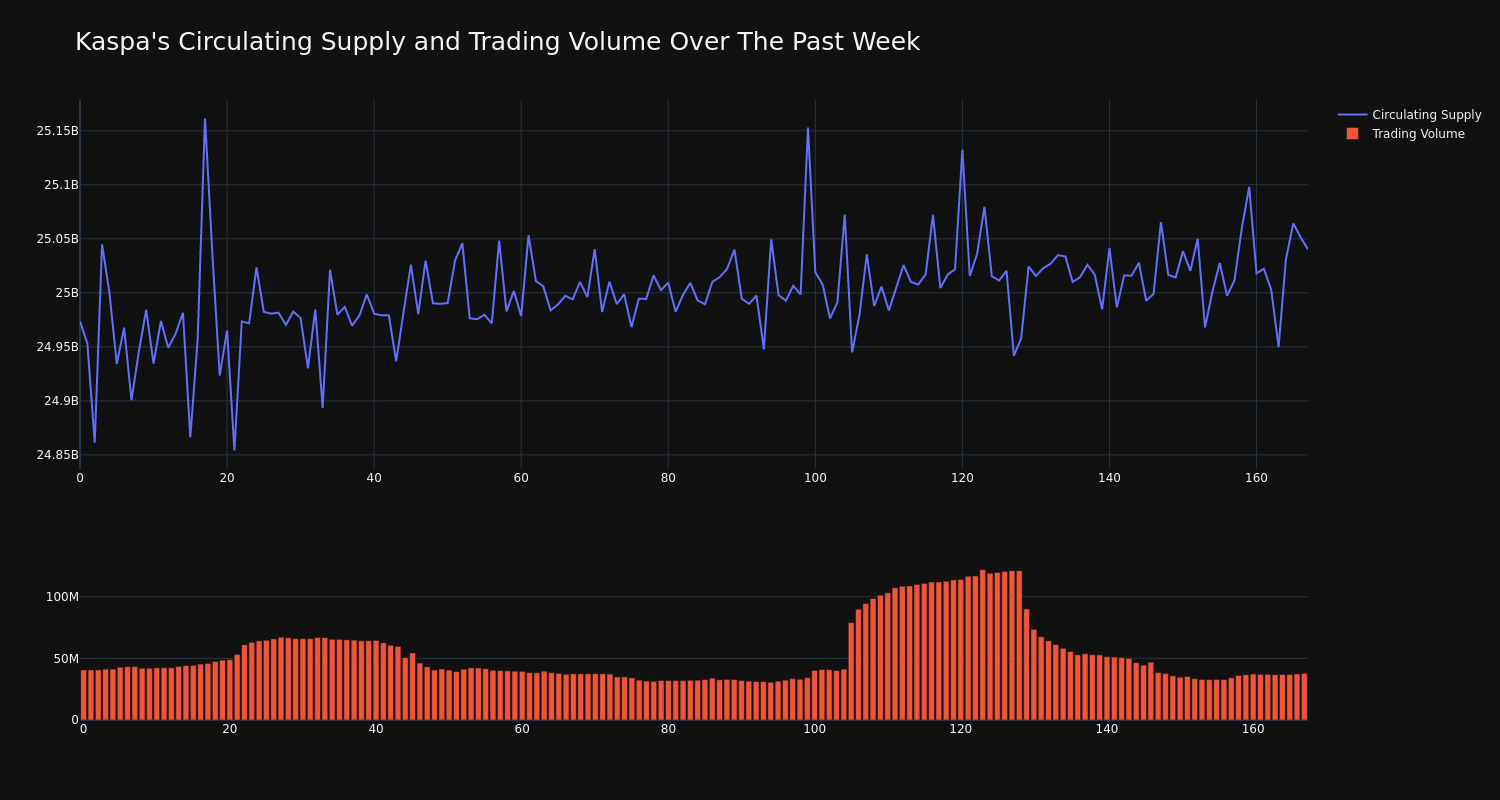This screenshot has width=1500, height=800.
Task: Click the supply spike at x=120
Action: coord(962,151)
